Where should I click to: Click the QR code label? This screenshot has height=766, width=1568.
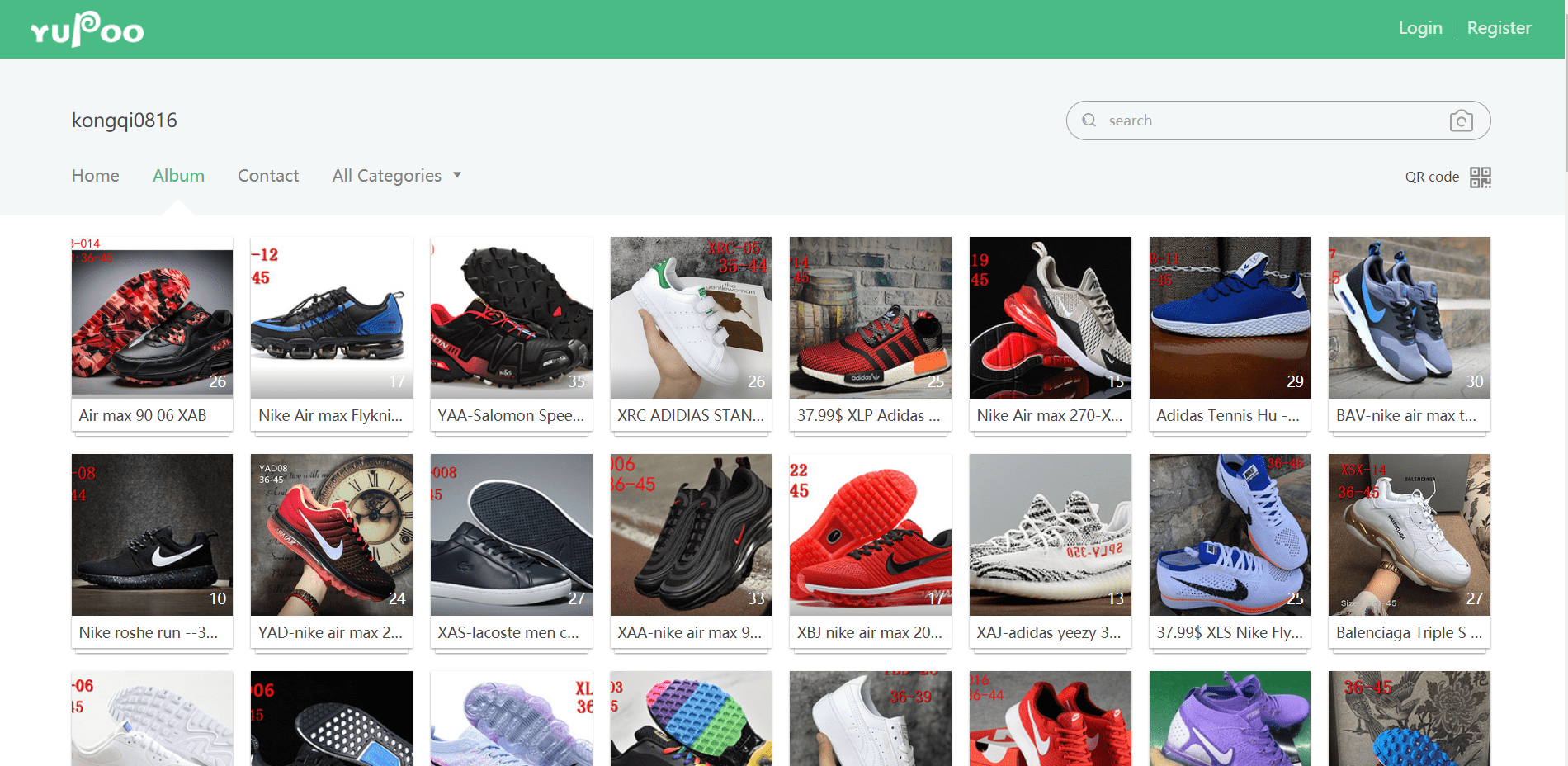click(x=1432, y=177)
